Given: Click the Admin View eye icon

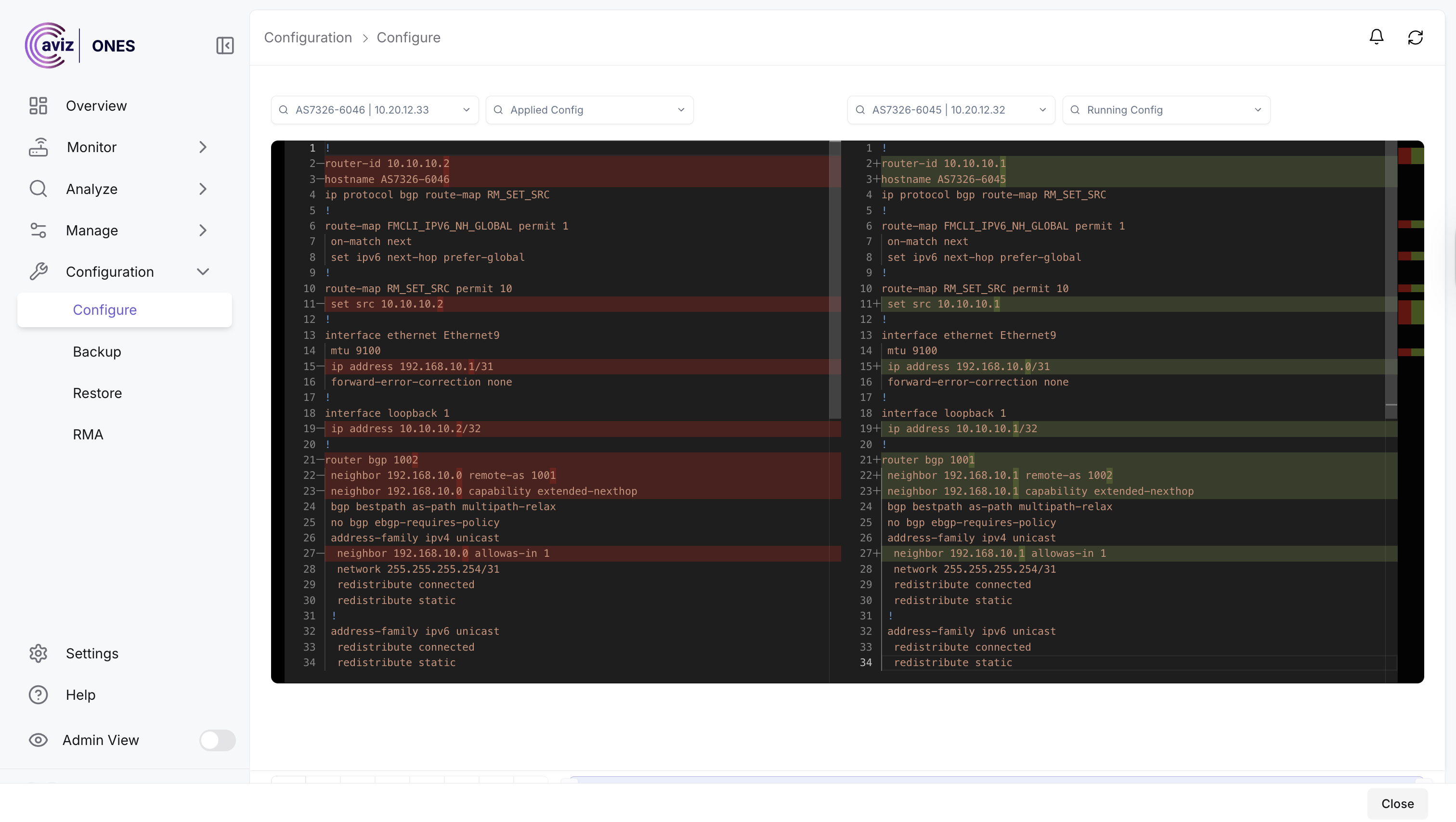Looking at the screenshot, I should [x=38, y=740].
